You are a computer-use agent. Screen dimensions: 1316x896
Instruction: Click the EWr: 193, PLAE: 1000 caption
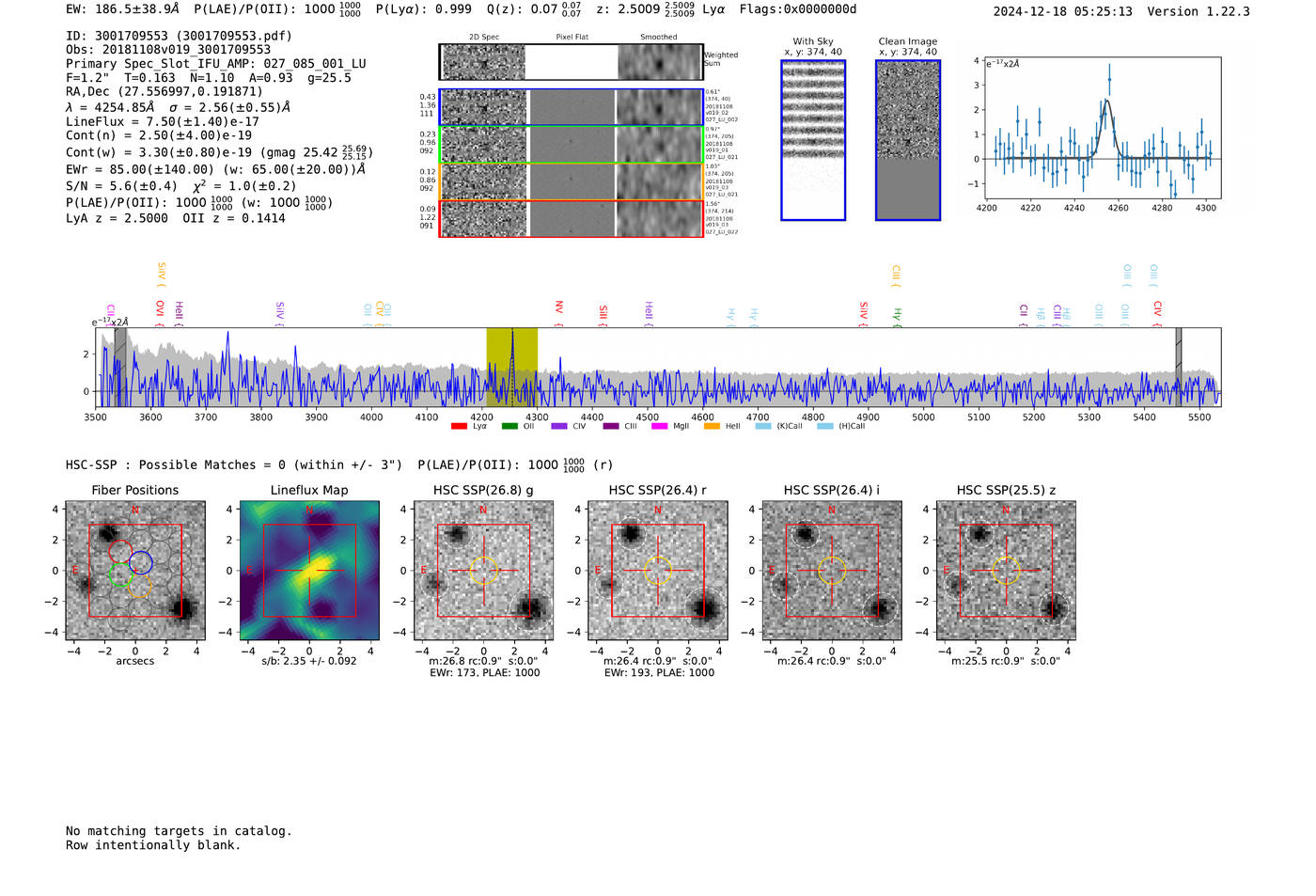659,673
